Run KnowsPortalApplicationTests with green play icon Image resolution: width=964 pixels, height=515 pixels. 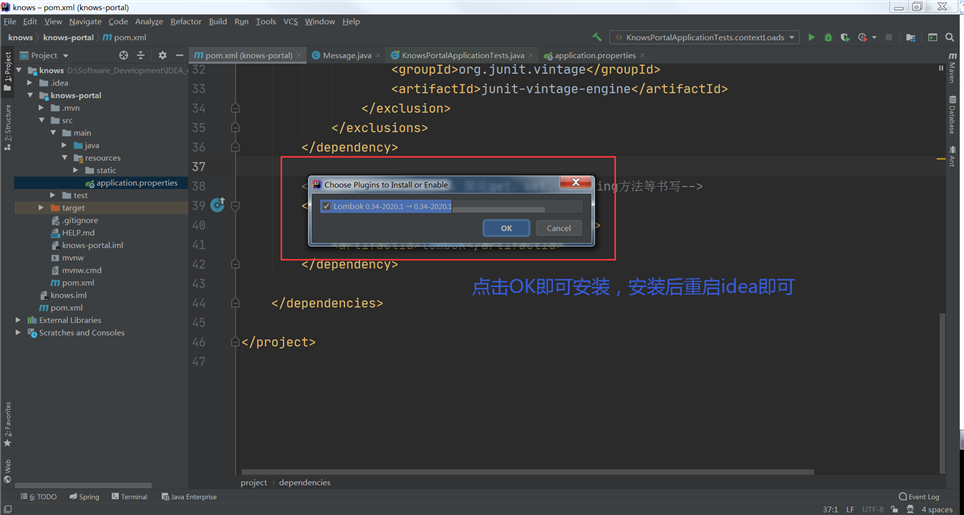pos(811,37)
